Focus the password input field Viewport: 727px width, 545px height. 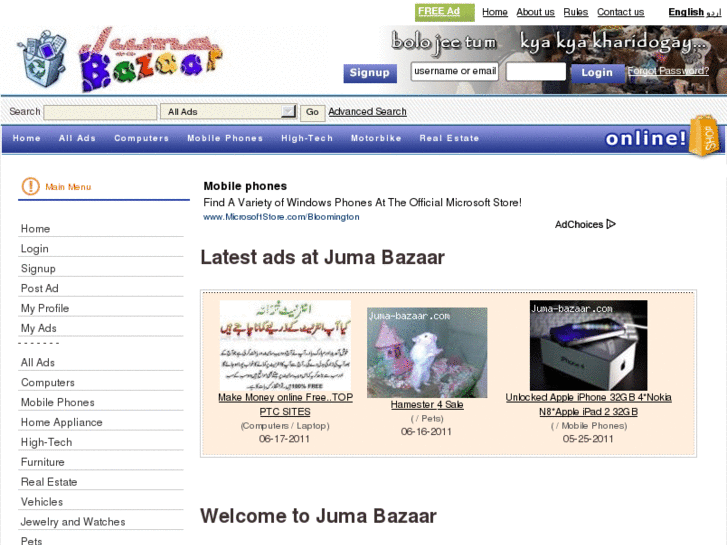click(536, 71)
